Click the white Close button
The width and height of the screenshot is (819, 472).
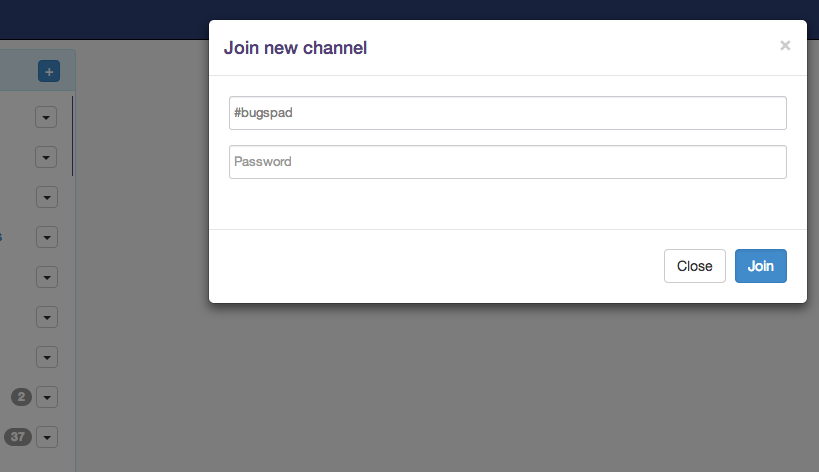(x=695, y=266)
